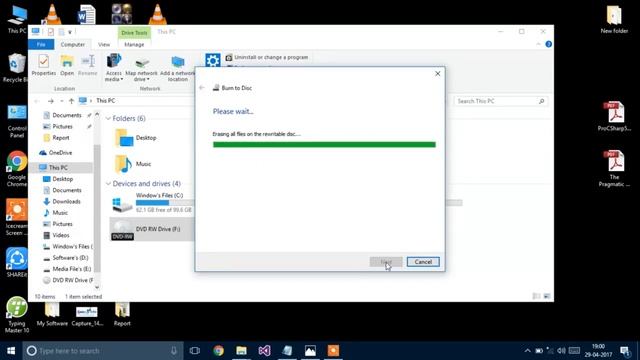Open Action Center notification icon
640x360 pixels.
625,351
